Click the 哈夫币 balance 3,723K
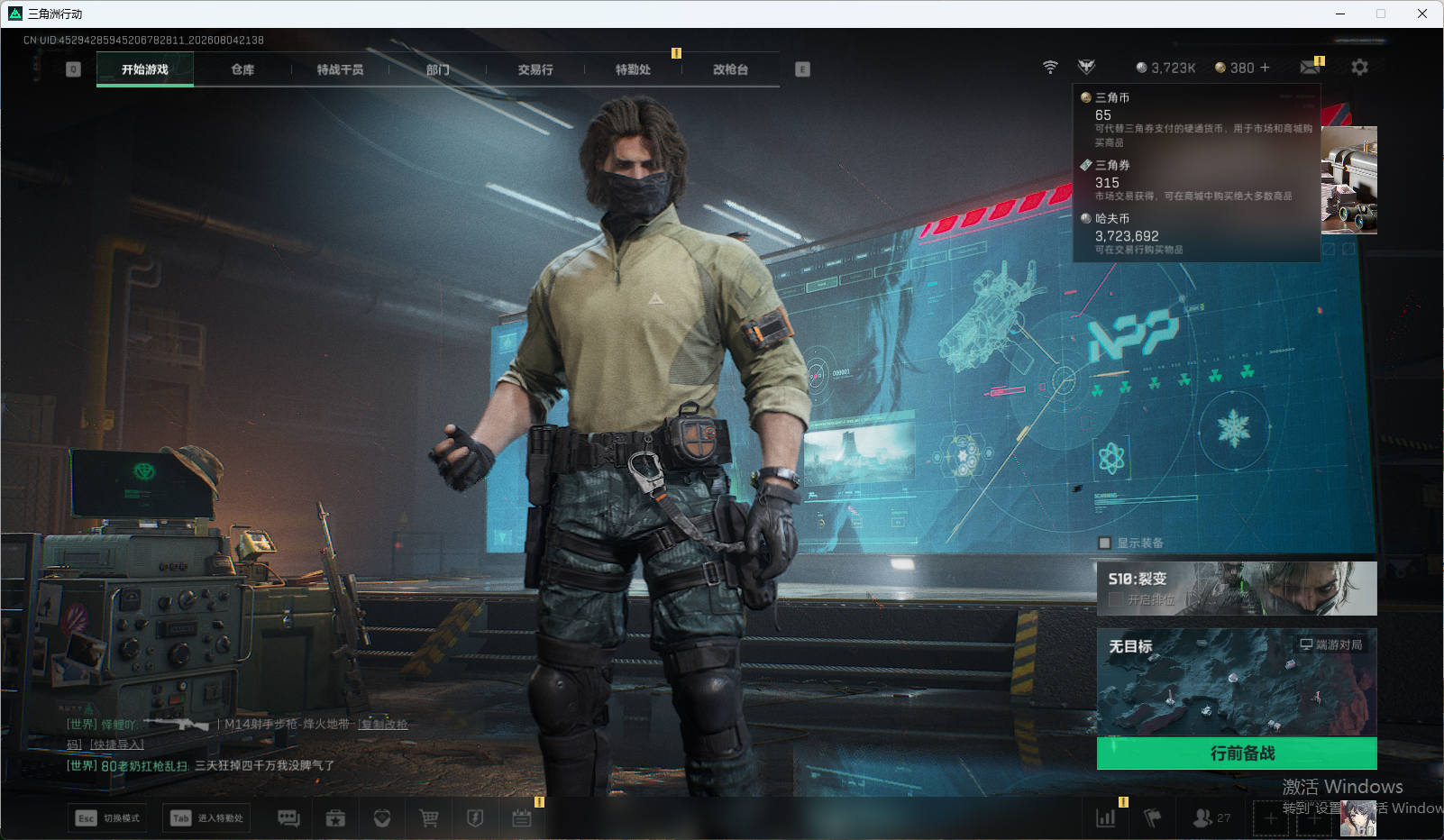 (x=1165, y=68)
